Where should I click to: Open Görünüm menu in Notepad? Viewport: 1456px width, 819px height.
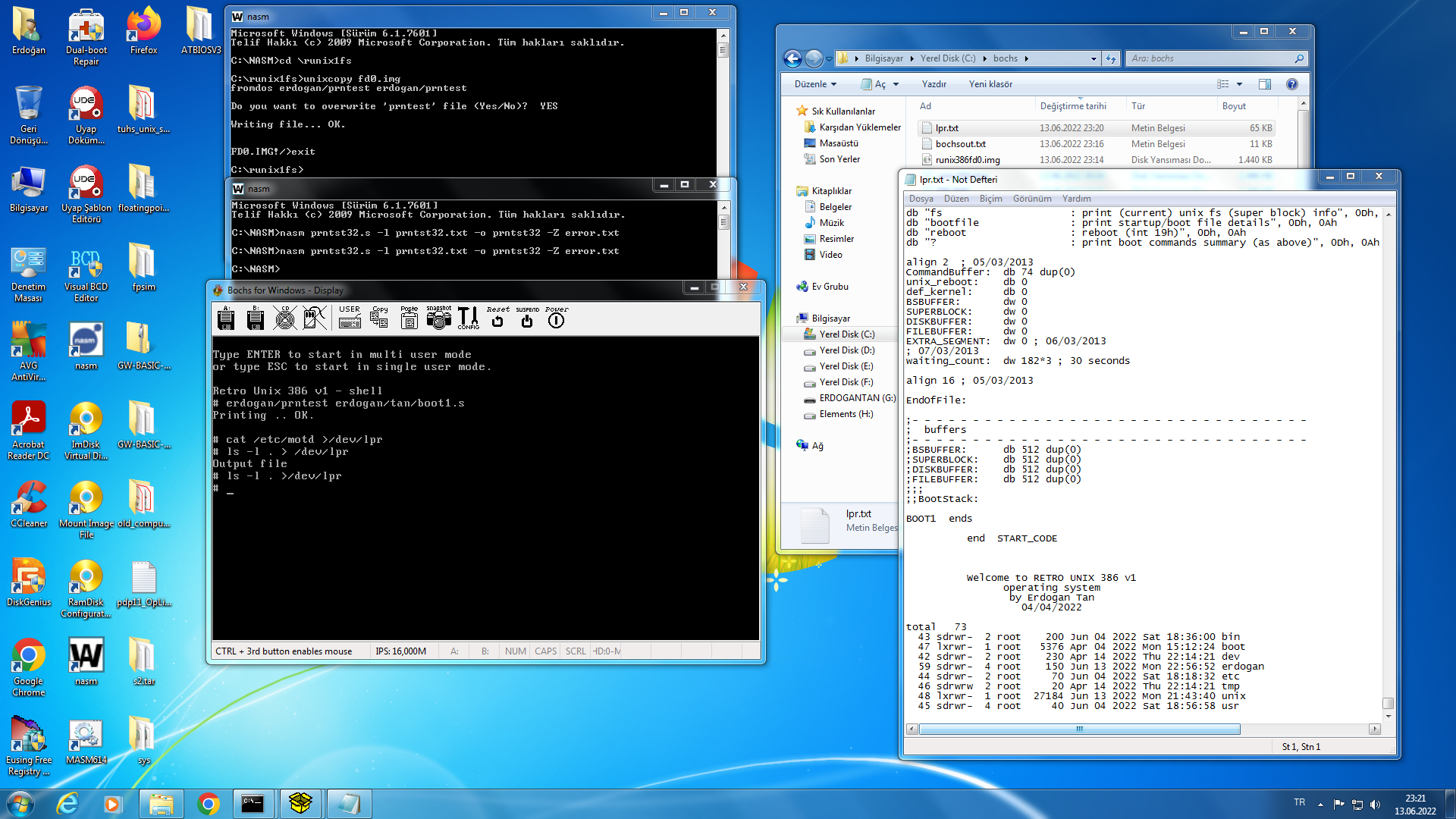pyautogui.click(x=1032, y=199)
